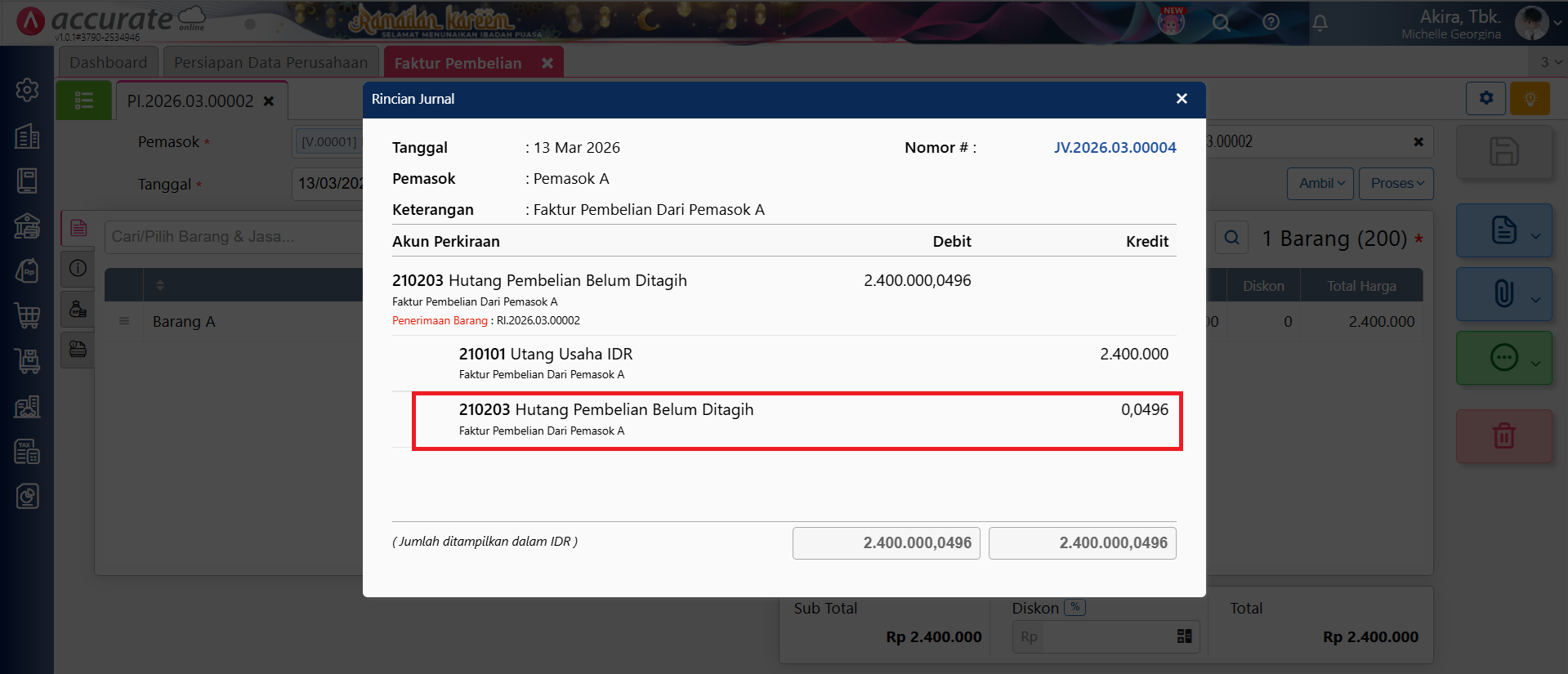Image resolution: width=1568 pixels, height=674 pixels.
Task: Click the notification bell icon
Action: [1320, 23]
